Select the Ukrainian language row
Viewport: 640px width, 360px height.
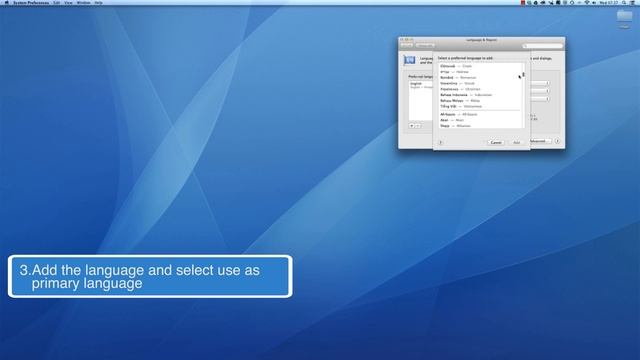point(480,89)
